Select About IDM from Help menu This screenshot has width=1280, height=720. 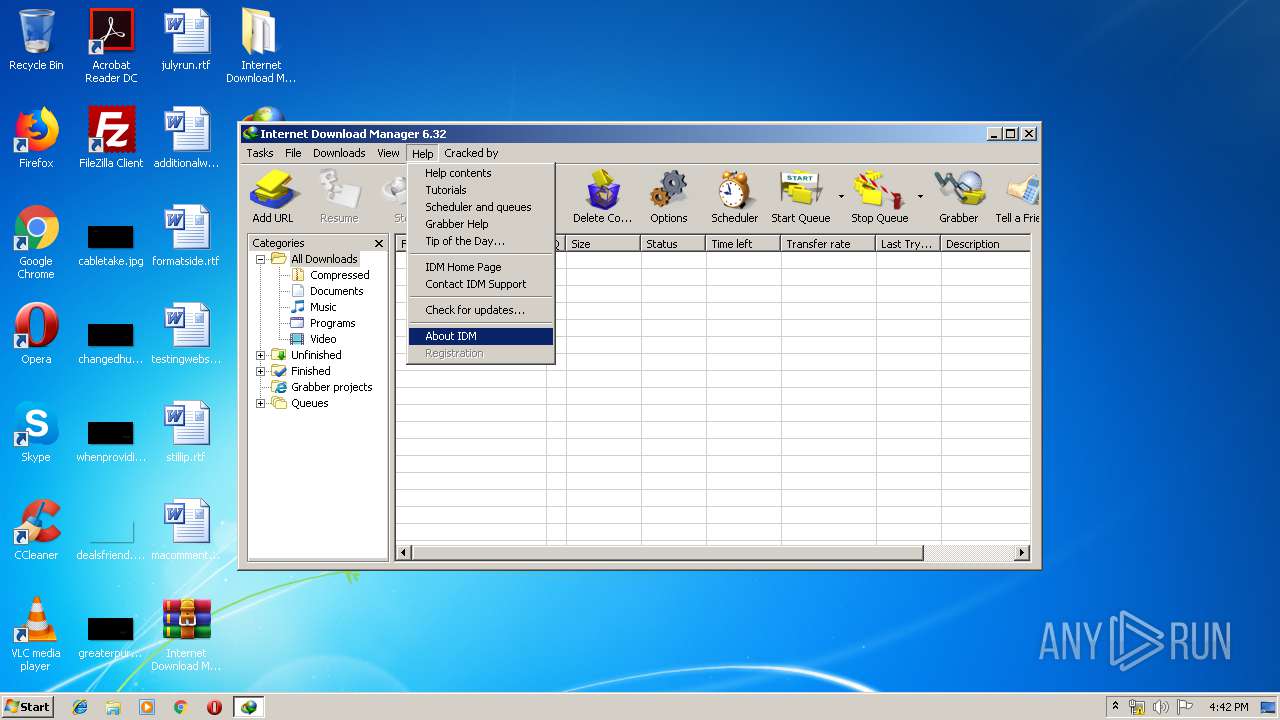481,336
